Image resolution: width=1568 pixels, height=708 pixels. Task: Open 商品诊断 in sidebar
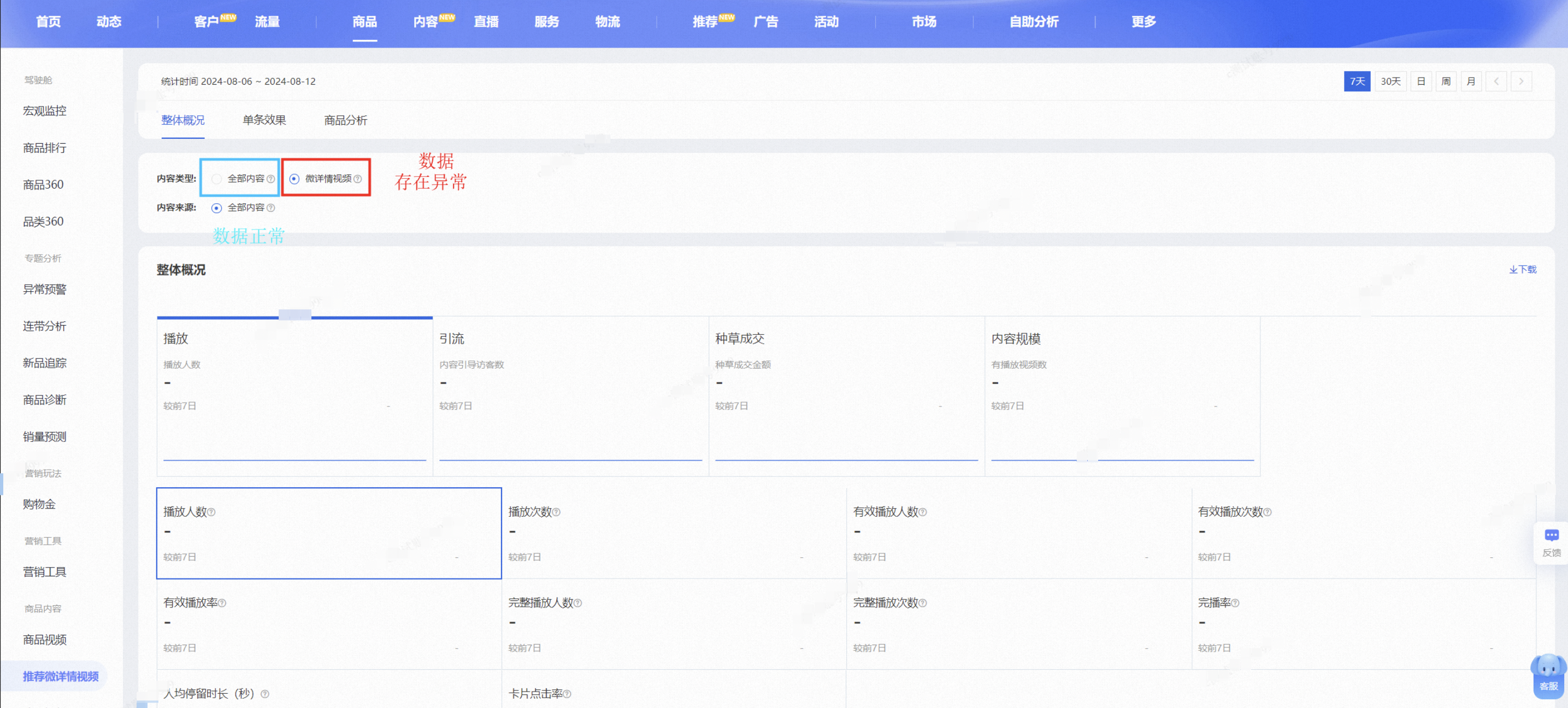coord(44,400)
